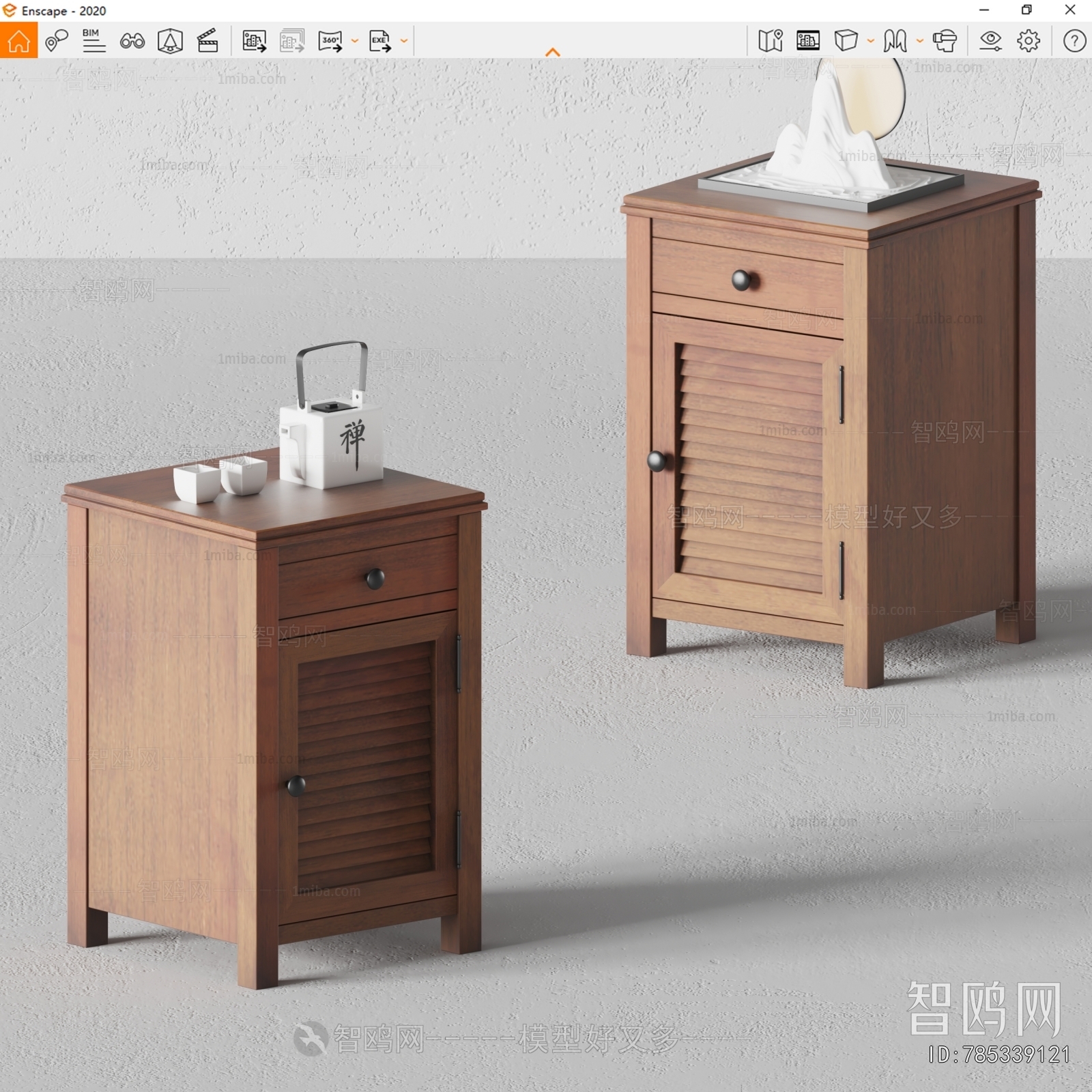This screenshot has width=1092, height=1092.
Task: Export standalone EXE file
Action: pos(380,41)
